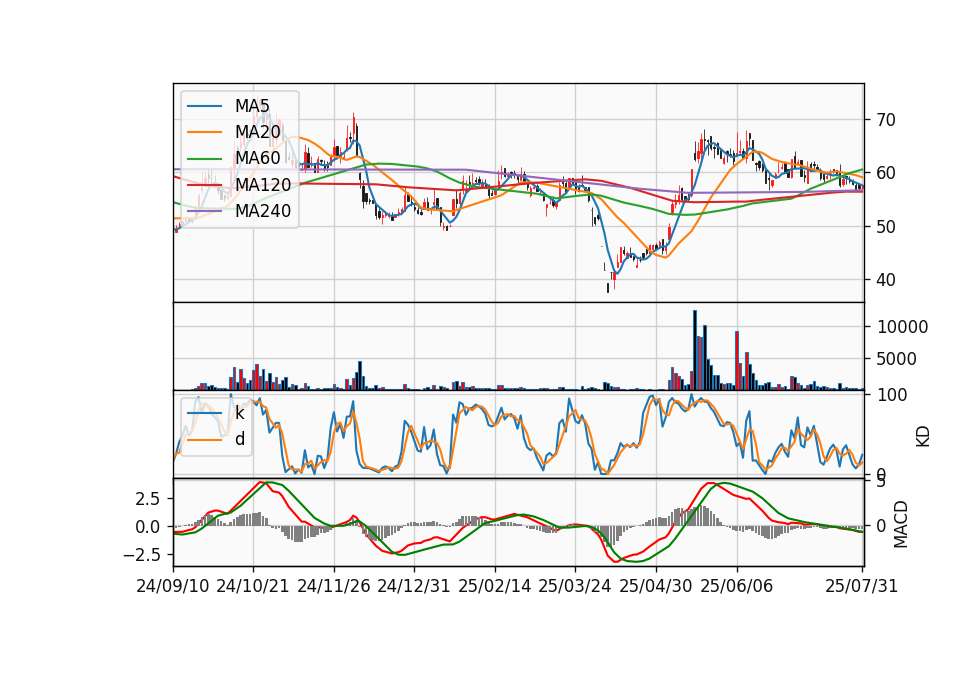Click the MA5 legend entry
960x690 pixels.
click(x=228, y=106)
